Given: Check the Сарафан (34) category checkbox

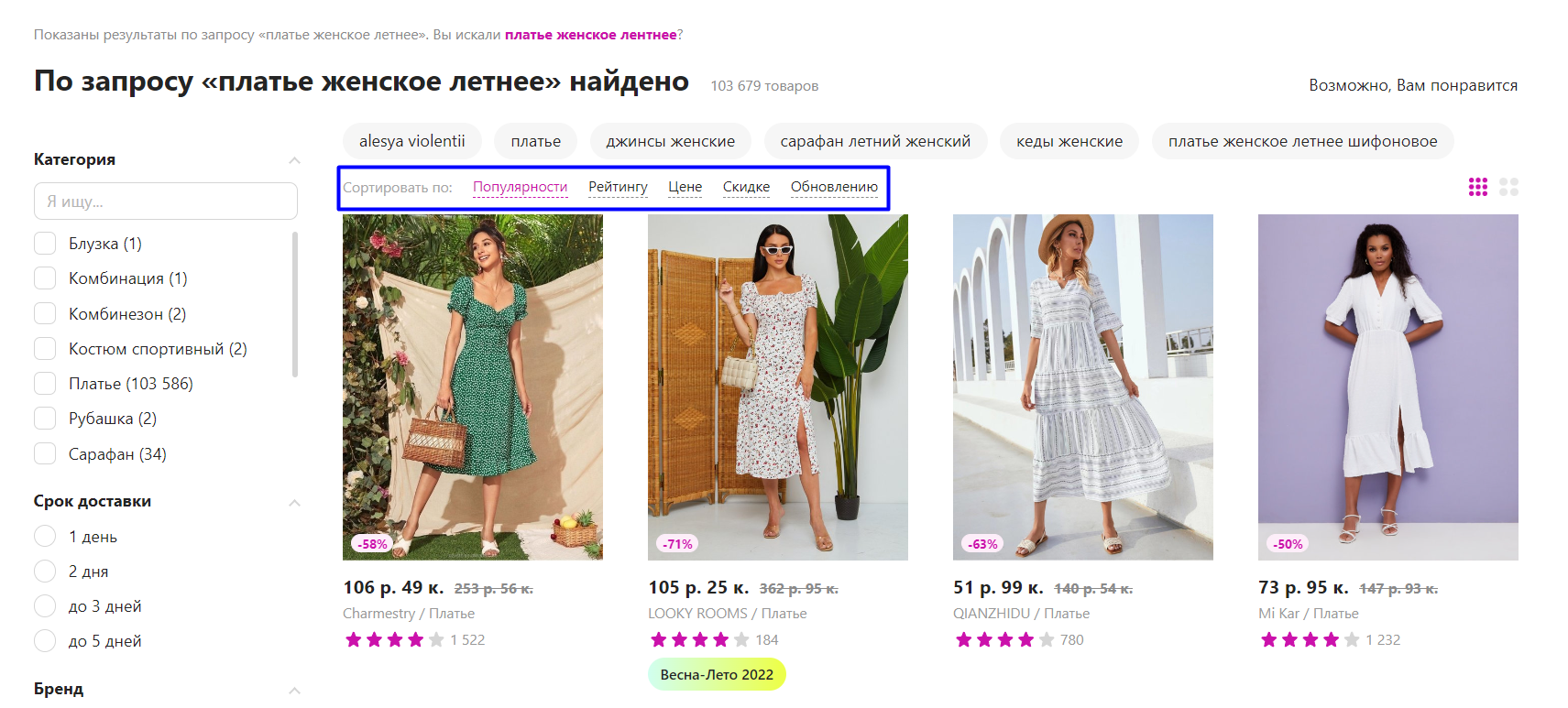Looking at the screenshot, I should (45, 453).
